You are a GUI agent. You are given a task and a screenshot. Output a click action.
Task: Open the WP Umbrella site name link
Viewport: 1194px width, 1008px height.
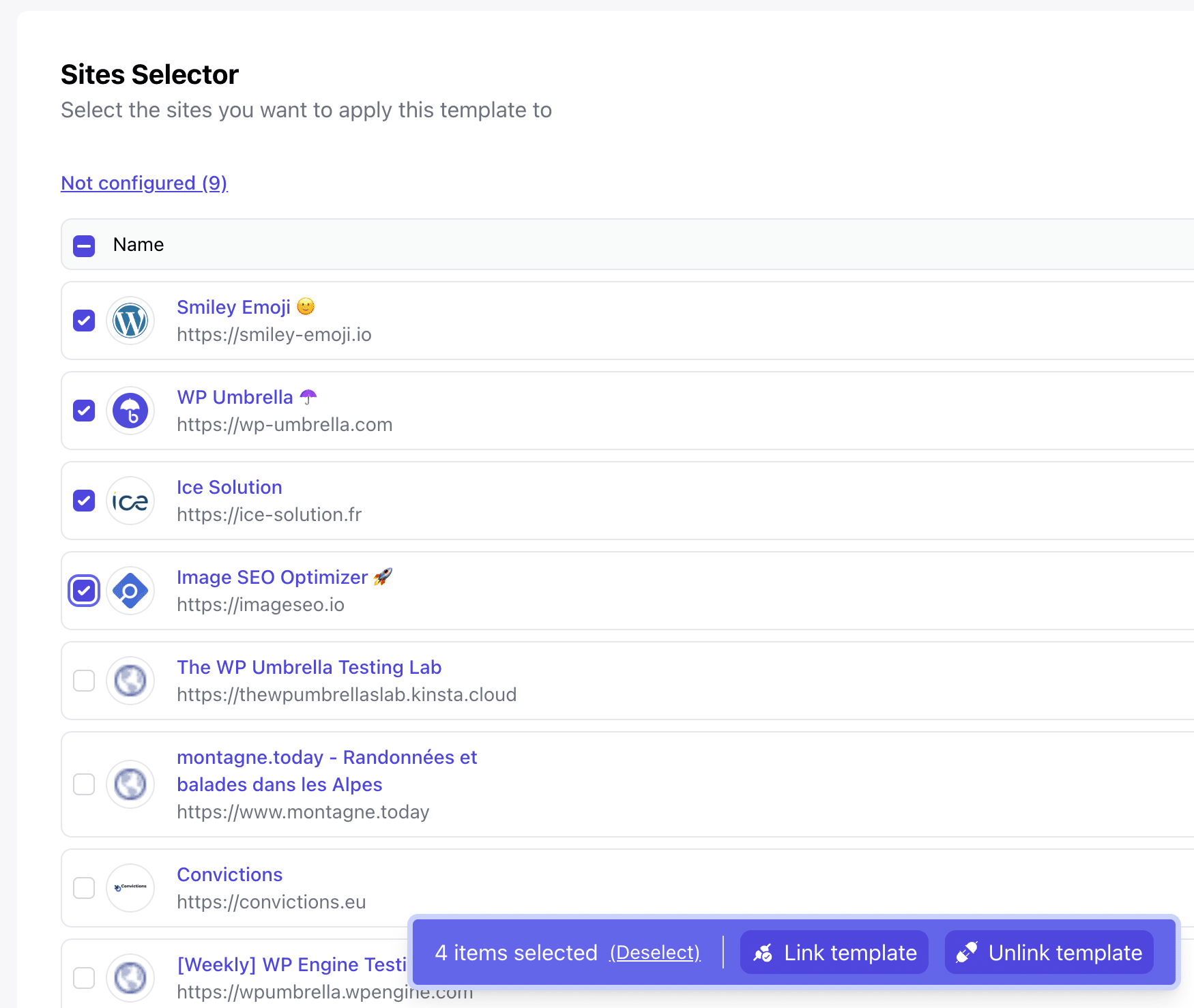247,397
